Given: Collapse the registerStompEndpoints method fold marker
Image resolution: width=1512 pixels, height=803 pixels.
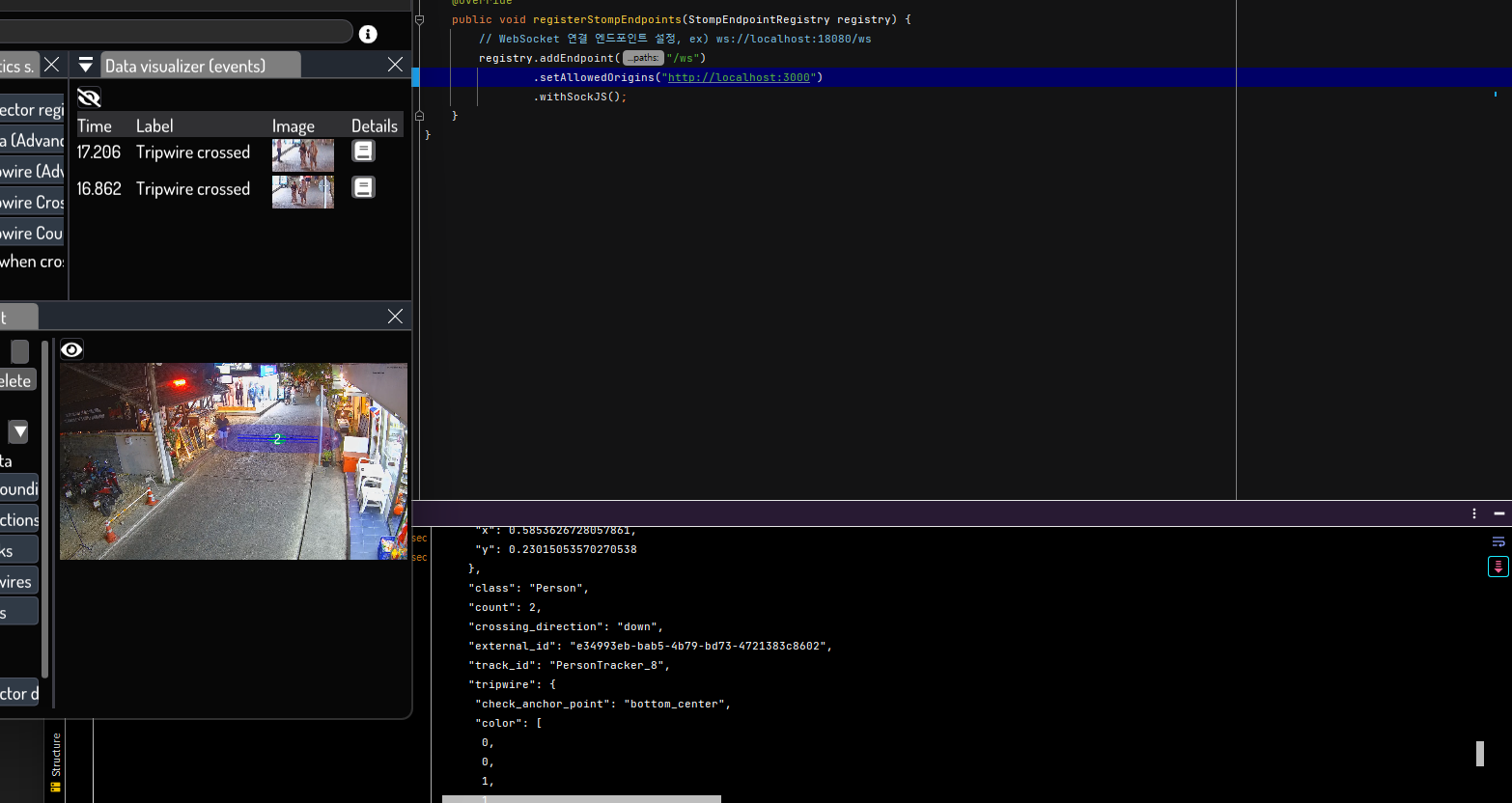Looking at the screenshot, I should point(419,19).
